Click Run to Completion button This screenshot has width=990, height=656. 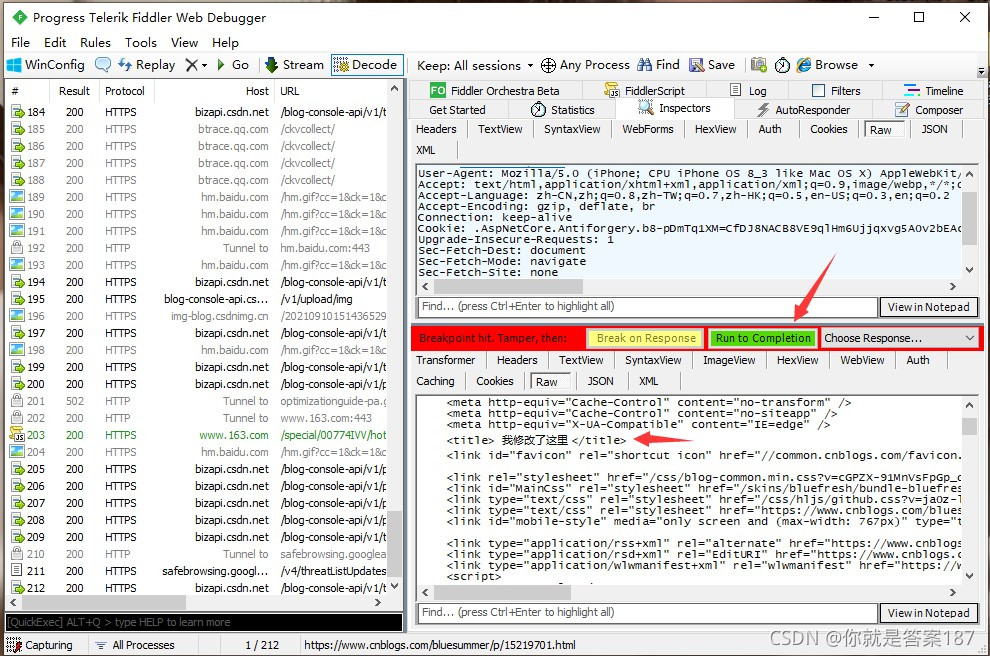click(763, 338)
